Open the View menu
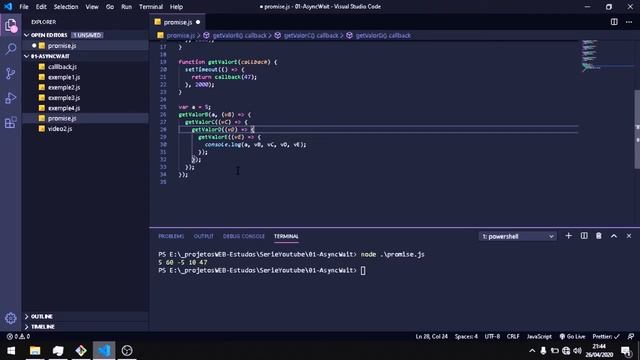 point(92,7)
